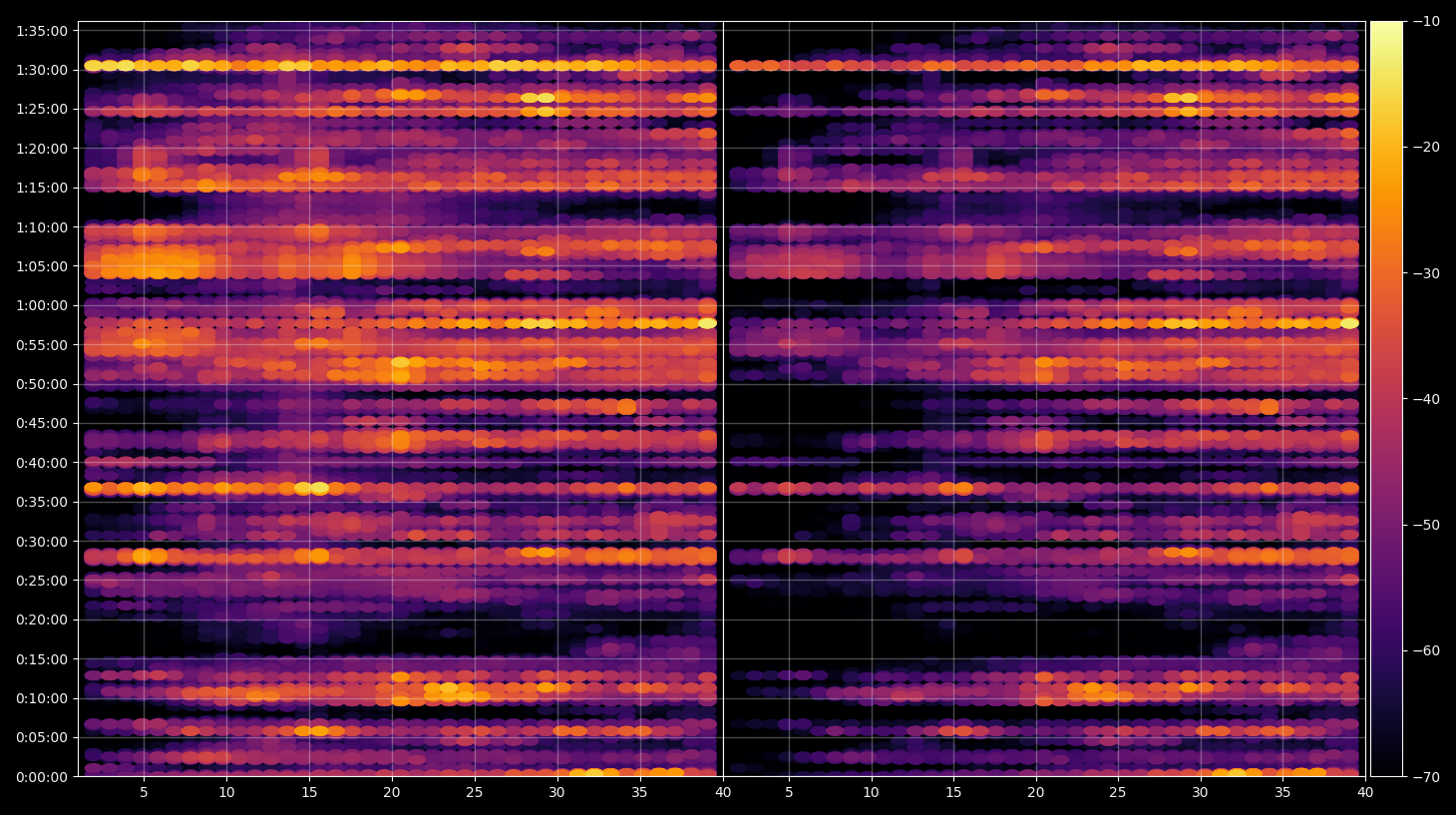Click x-axis label 5 under left heatmap

pyautogui.click(x=144, y=793)
